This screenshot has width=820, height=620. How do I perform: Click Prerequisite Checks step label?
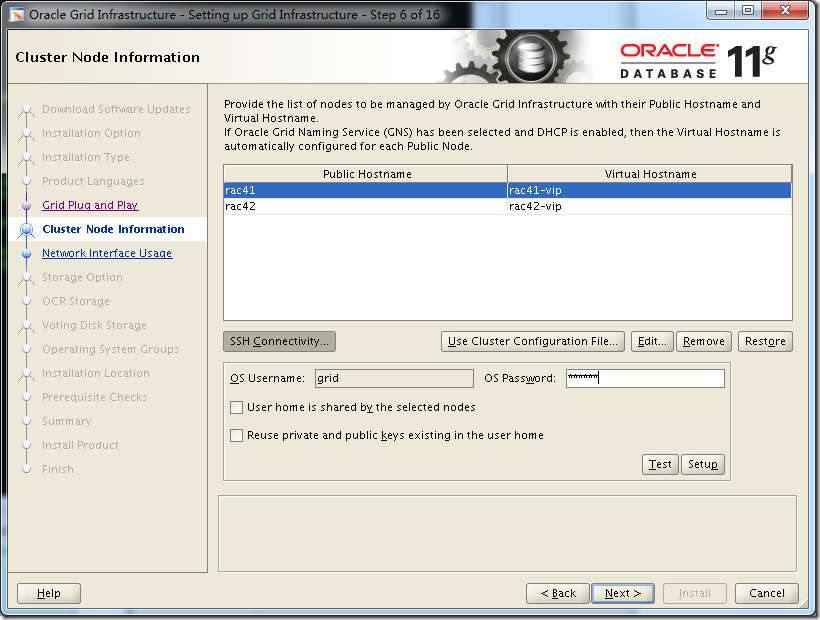pyautogui.click(x=95, y=397)
